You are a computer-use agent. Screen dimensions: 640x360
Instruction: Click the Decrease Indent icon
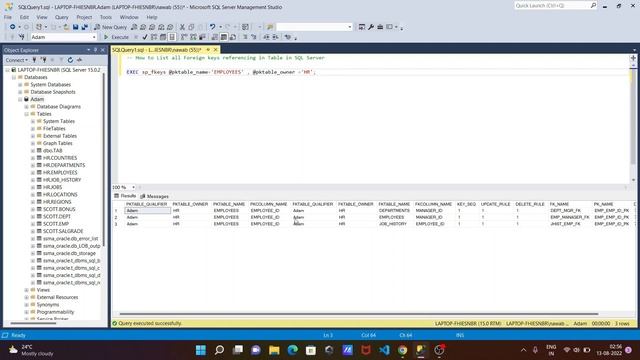pos(267,37)
